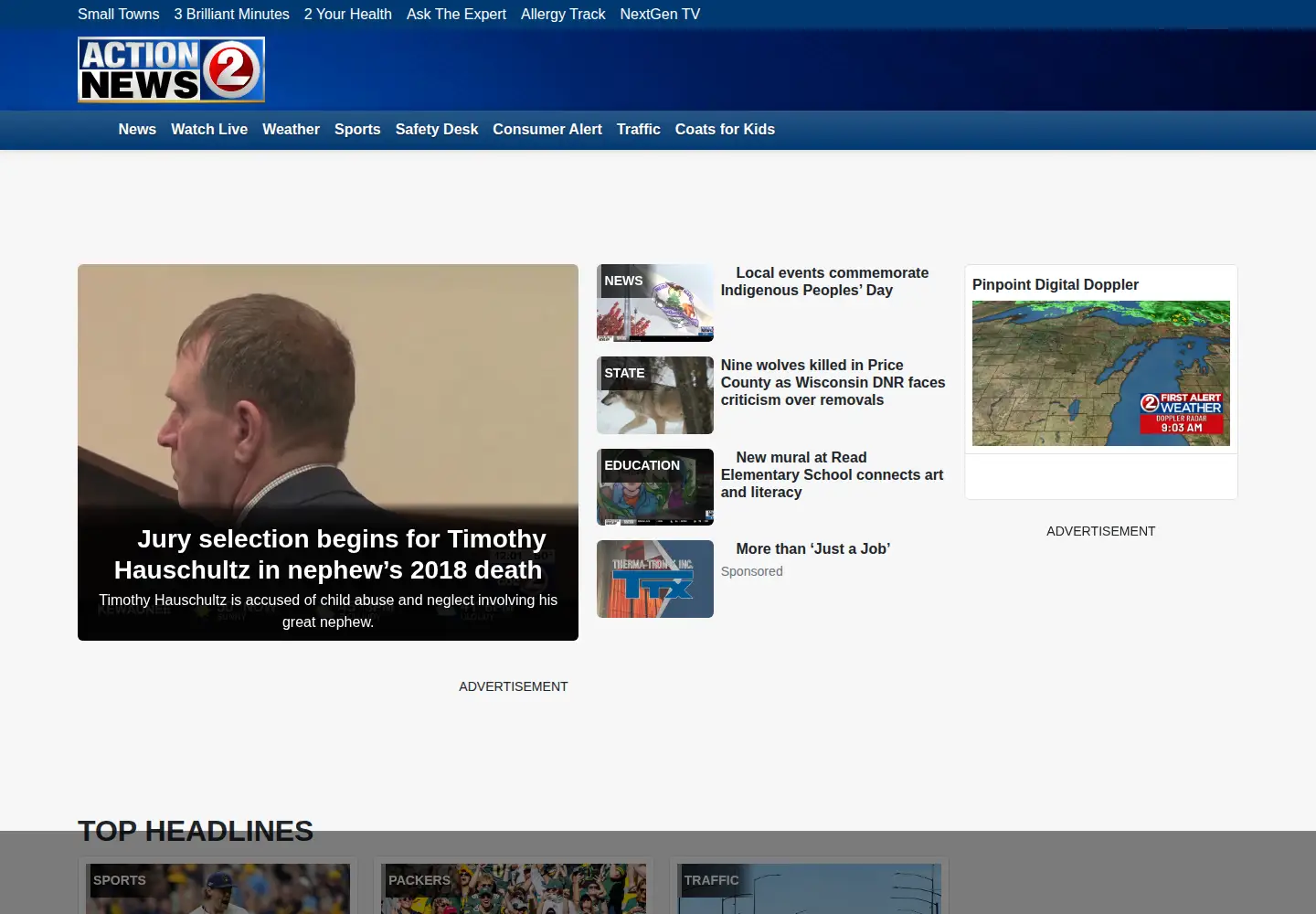This screenshot has width=1316, height=914.
Task: View the Doppler radar map image
Action: [1101, 373]
